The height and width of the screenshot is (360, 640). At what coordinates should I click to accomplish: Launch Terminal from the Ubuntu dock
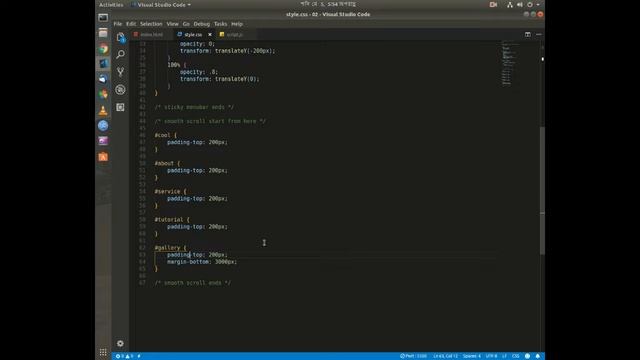click(x=103, y=18)
